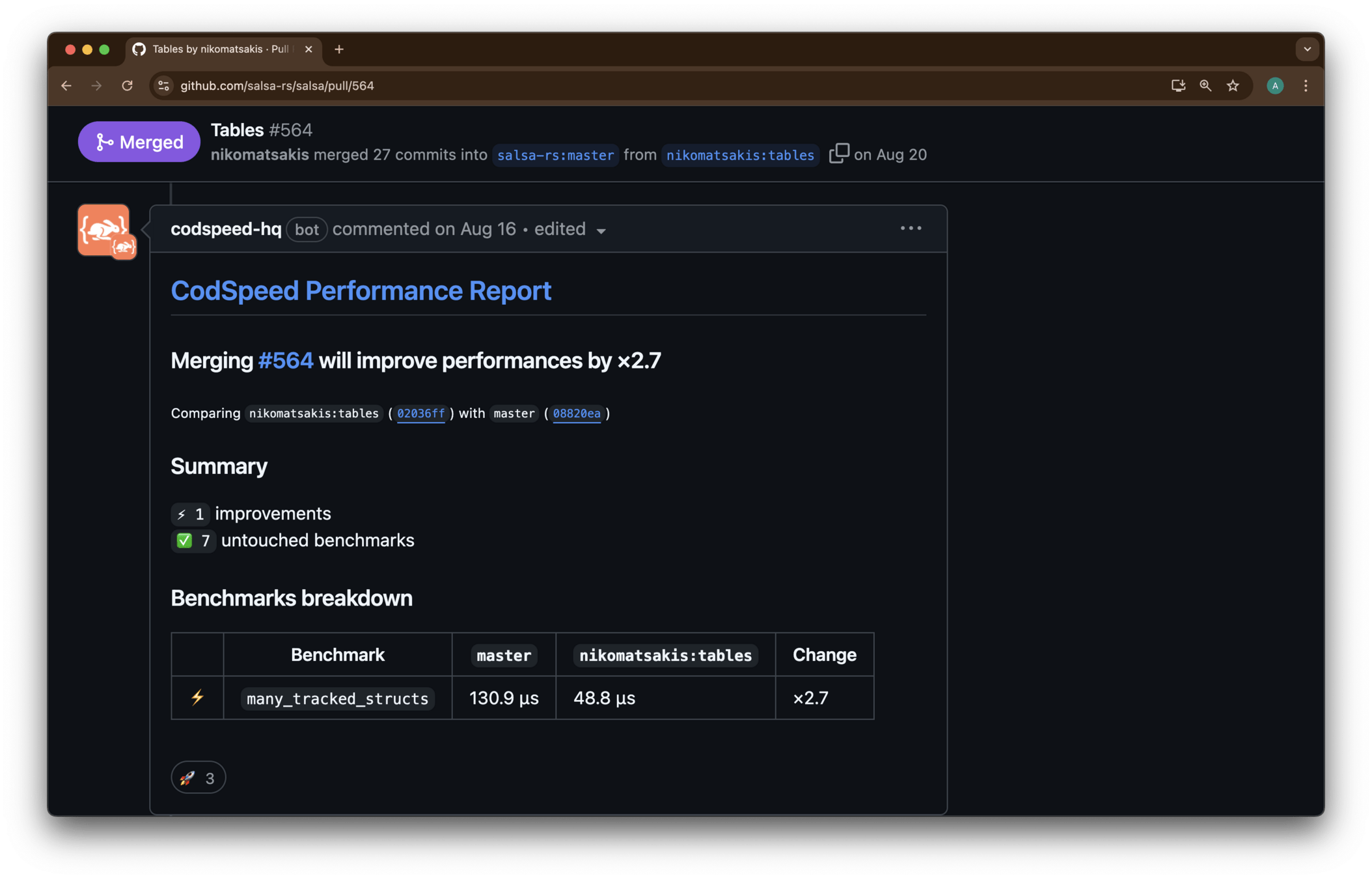Bookmark this page with the star icon
The height and width of the screenshot is (879, 1372).
tap(1233, 86)
